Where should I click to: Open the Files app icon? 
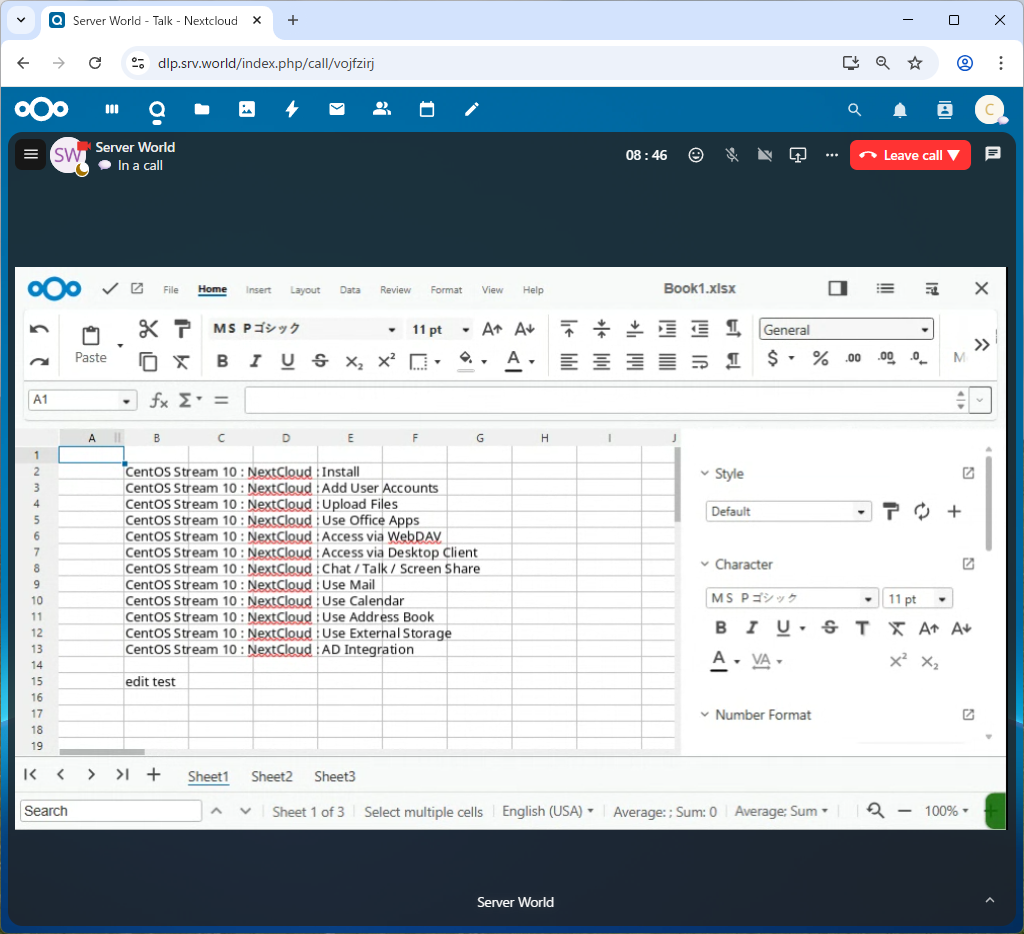point(202,109)
